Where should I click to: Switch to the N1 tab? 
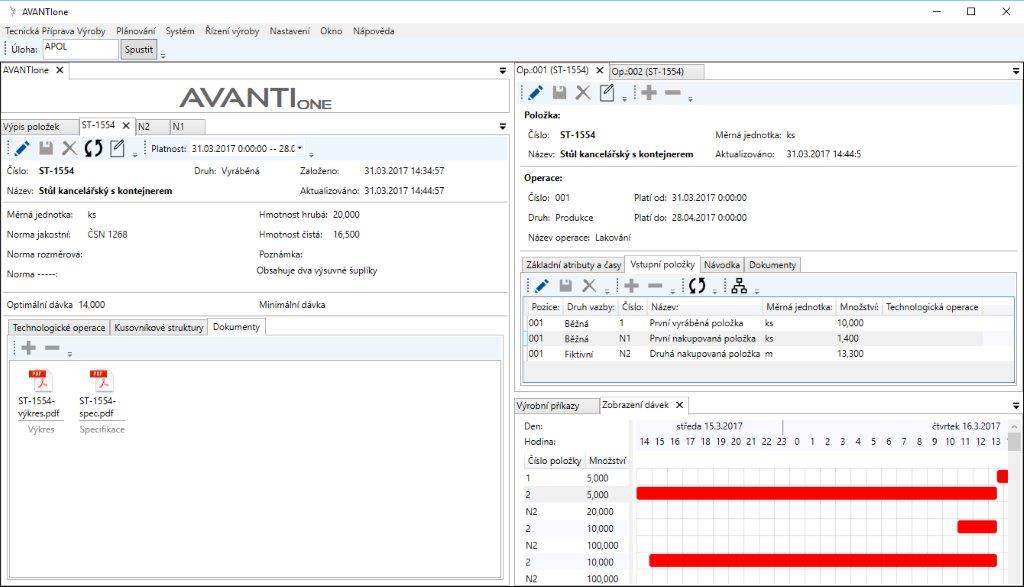click(187, 127)
